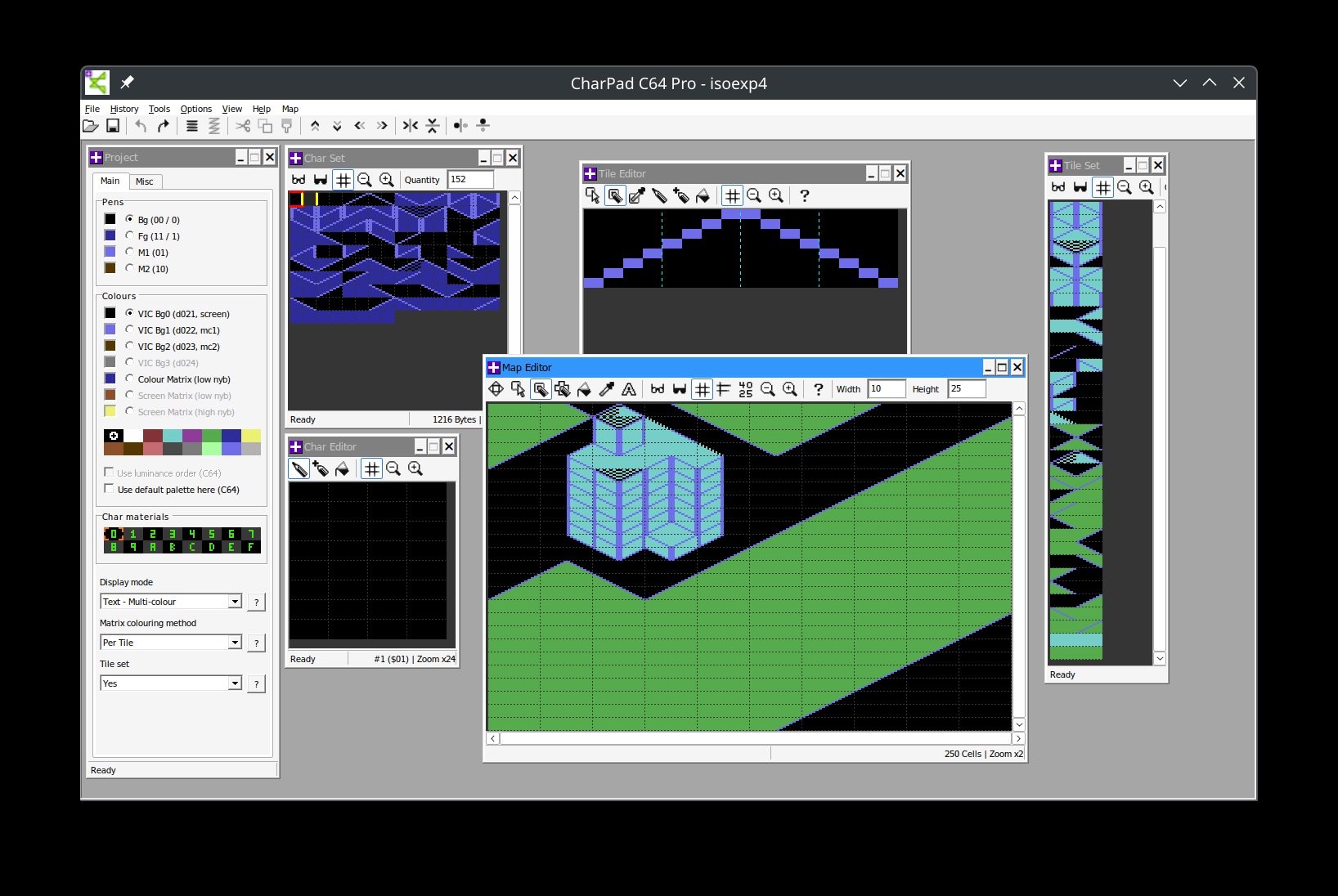1338x896 pixels.
Task: Shift the map down with the double down chevron
Action: (x=337, y=126)
